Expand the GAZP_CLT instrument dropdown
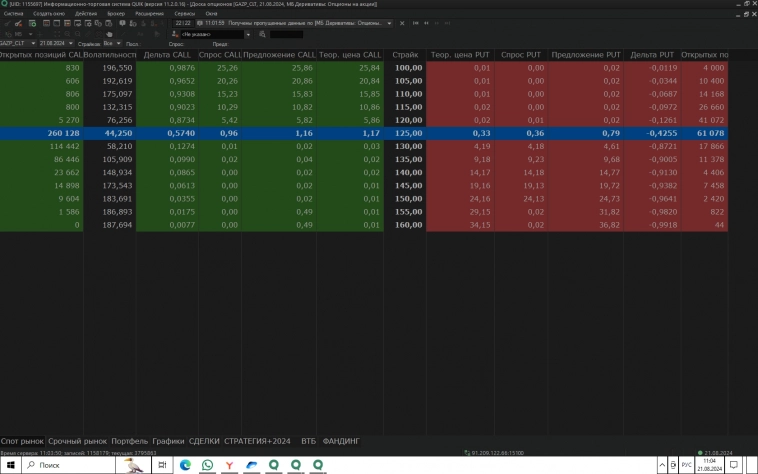Image resolution: width=758 pixels, height=474 pixels. tap(33, 44)
